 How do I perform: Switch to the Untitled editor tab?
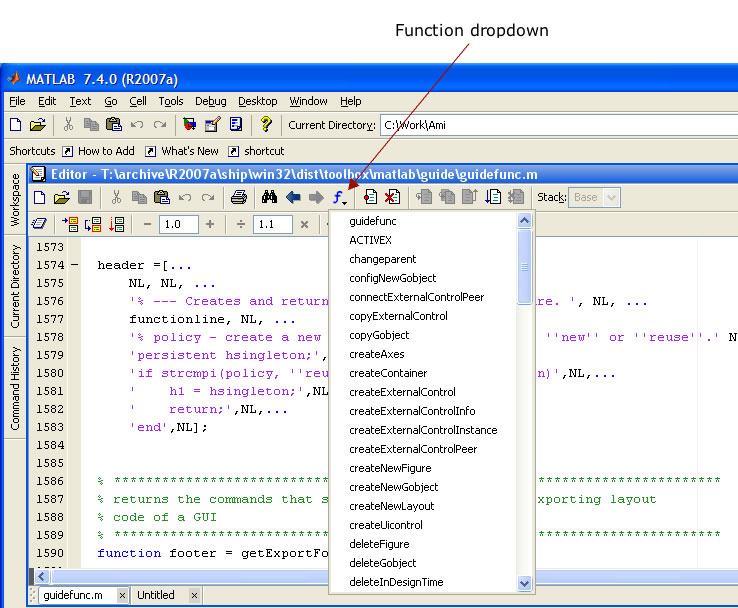pos(156,595)
